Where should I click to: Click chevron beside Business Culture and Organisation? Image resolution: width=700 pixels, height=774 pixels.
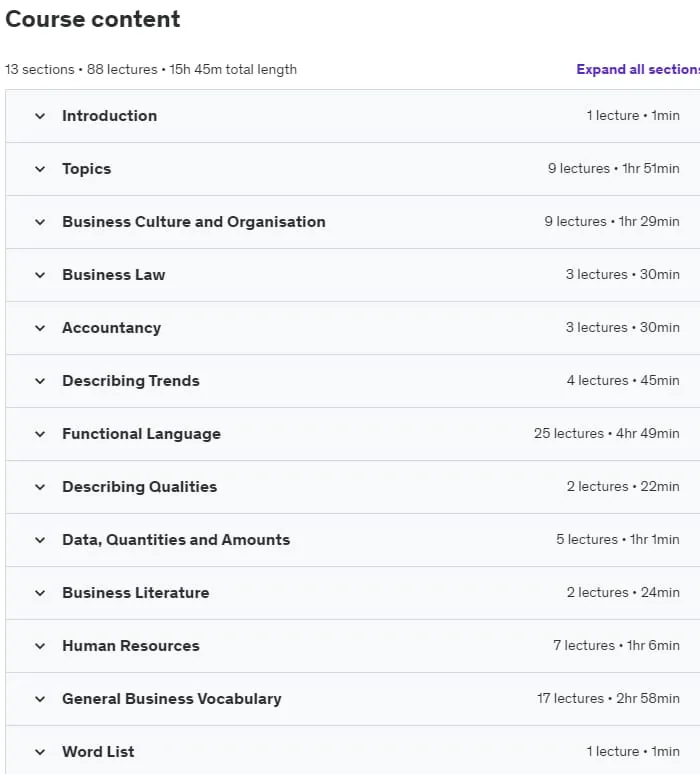click(x=40, y=222)
